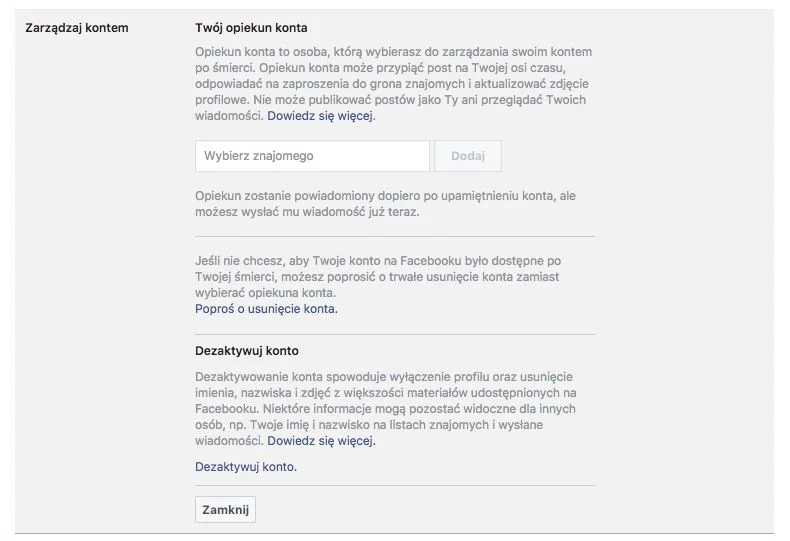Click the divider line above the Zamknij button
The image size is (790, 541).
(x=395, y=486)
